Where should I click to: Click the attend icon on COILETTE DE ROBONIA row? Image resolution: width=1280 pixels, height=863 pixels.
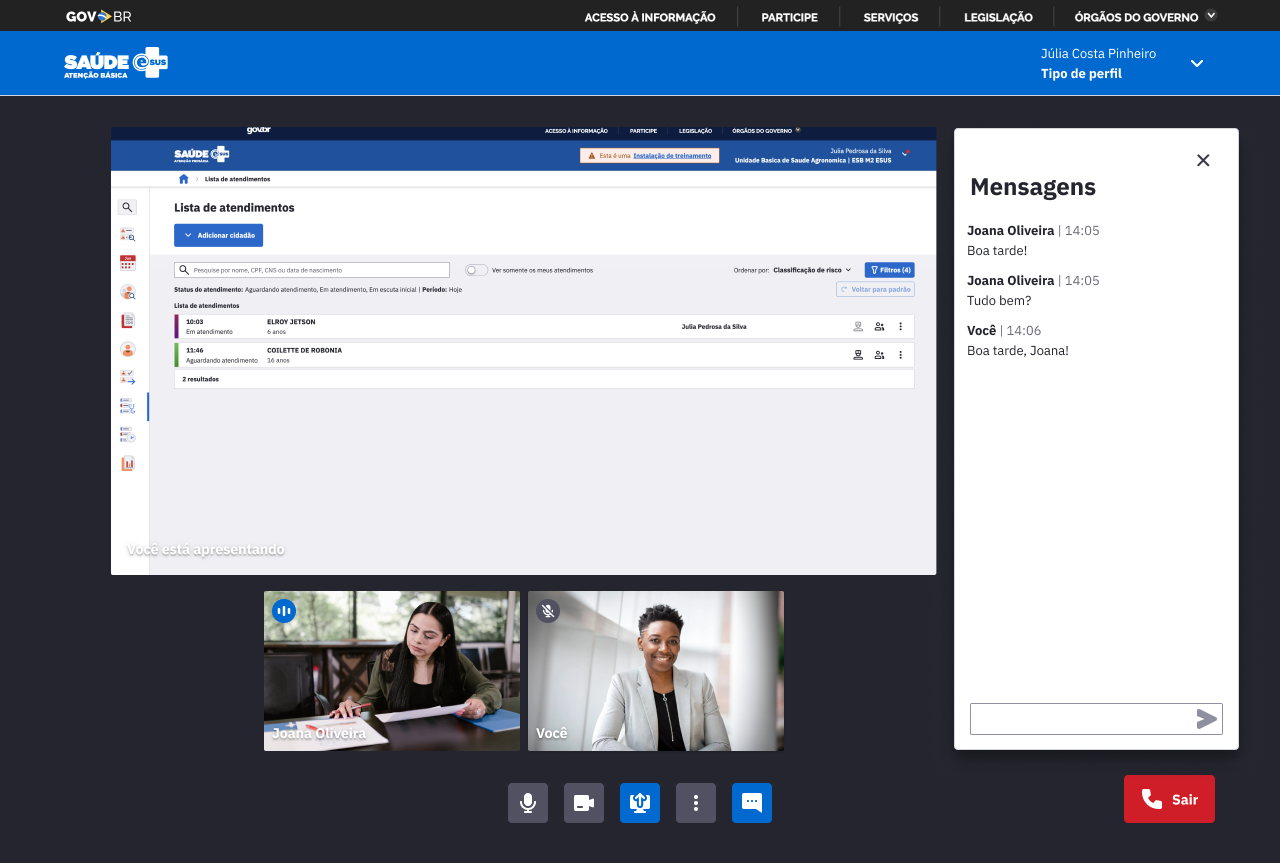pyautogui.click(x=858, y=355)
